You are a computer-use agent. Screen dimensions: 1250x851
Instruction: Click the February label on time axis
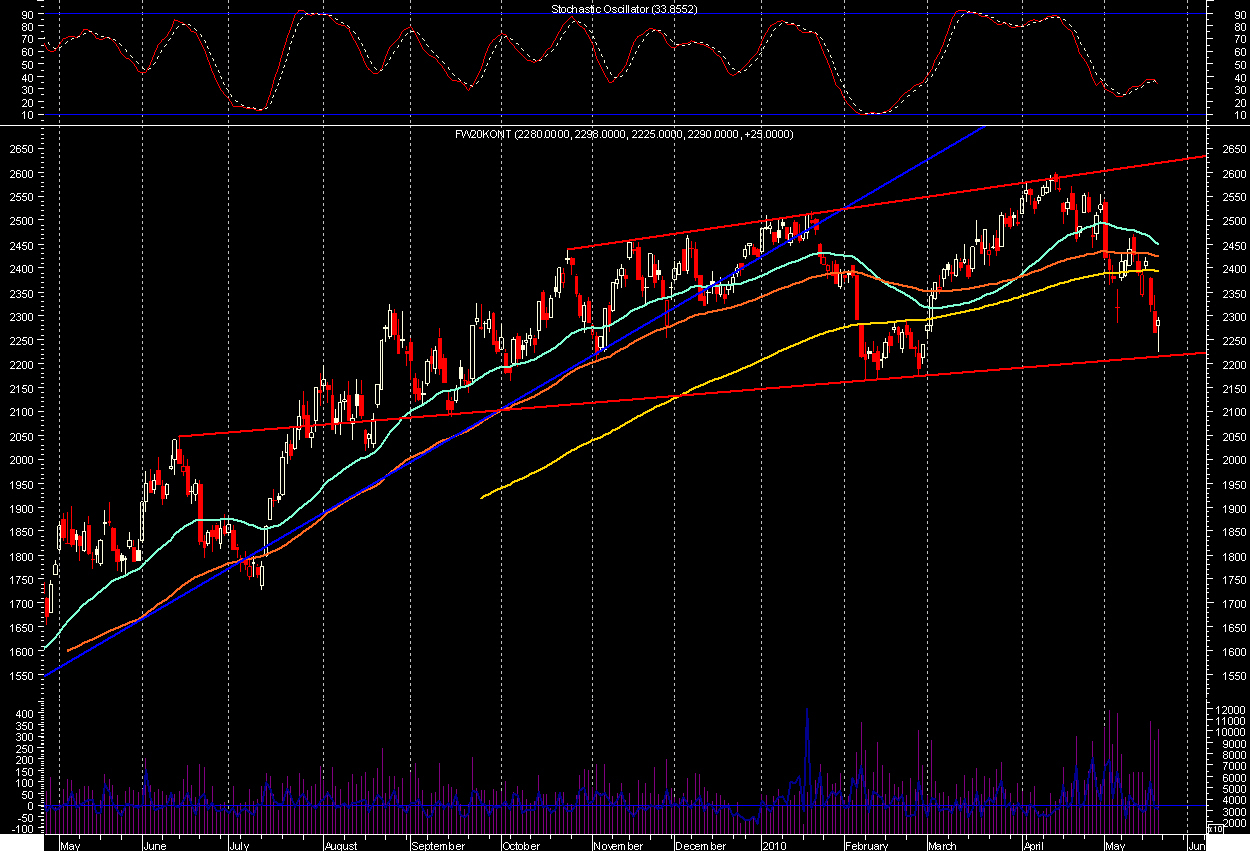click(867, 844)
